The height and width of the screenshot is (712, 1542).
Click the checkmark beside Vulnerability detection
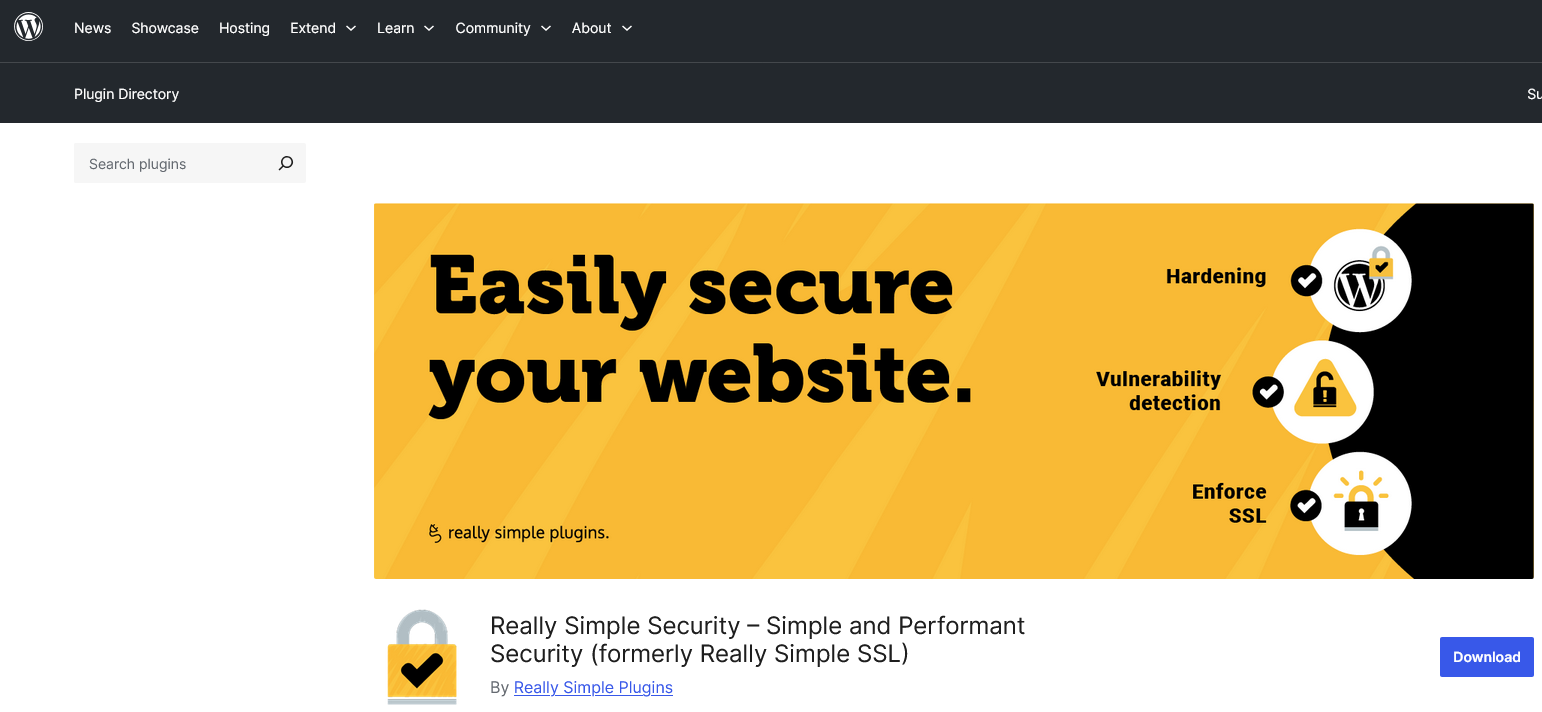[x=1268, y=392]
